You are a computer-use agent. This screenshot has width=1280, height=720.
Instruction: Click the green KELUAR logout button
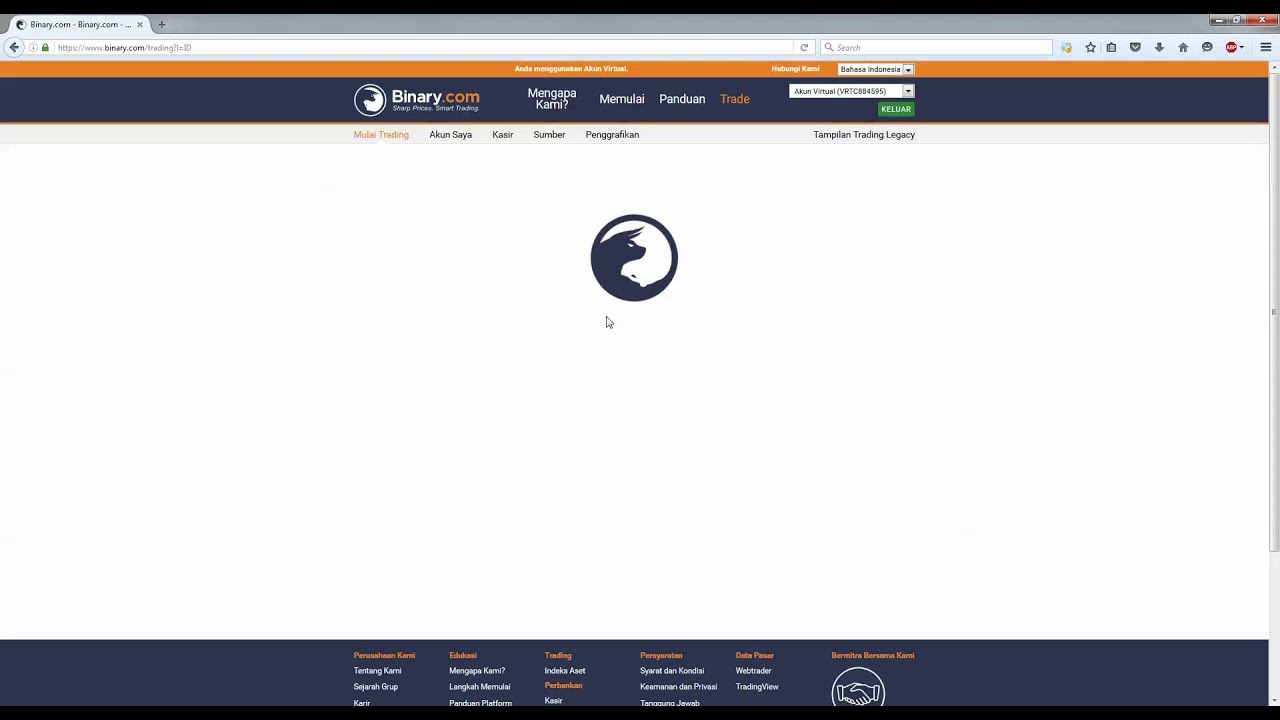coord(896,109)
